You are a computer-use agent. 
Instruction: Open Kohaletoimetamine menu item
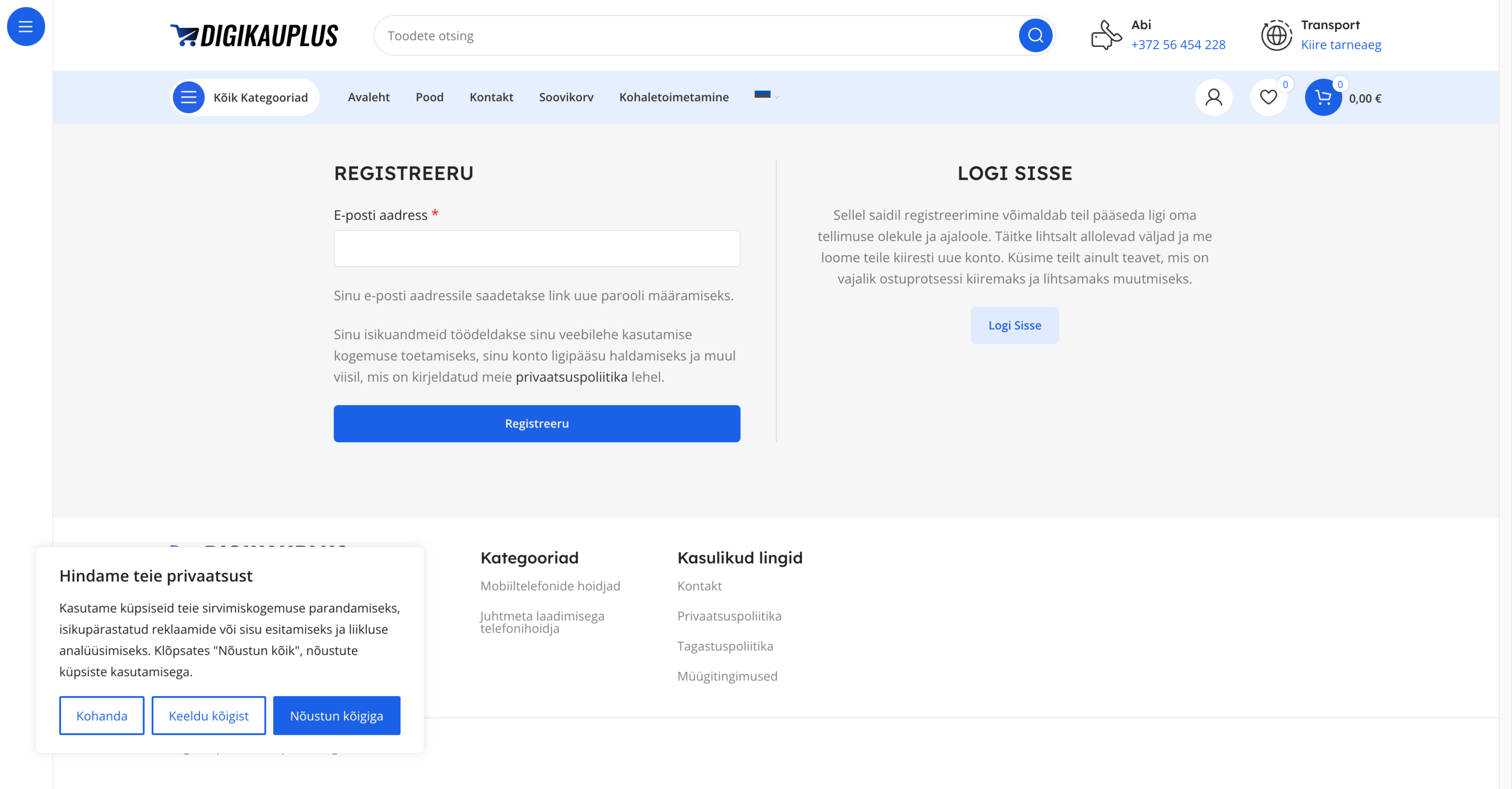coord(674,98)
